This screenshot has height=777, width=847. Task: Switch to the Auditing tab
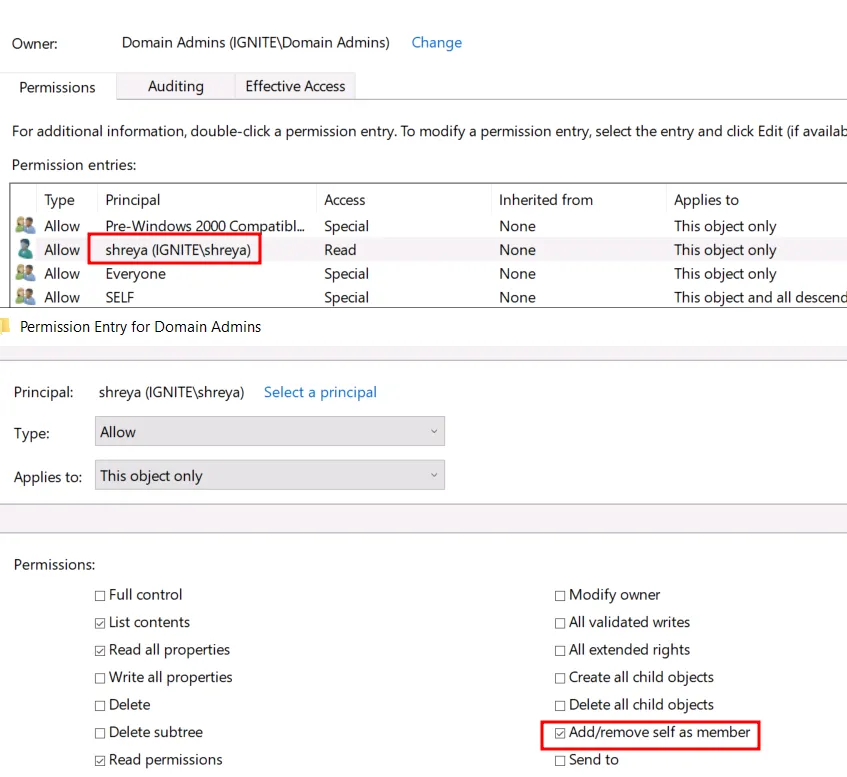(x=175, y=87)
